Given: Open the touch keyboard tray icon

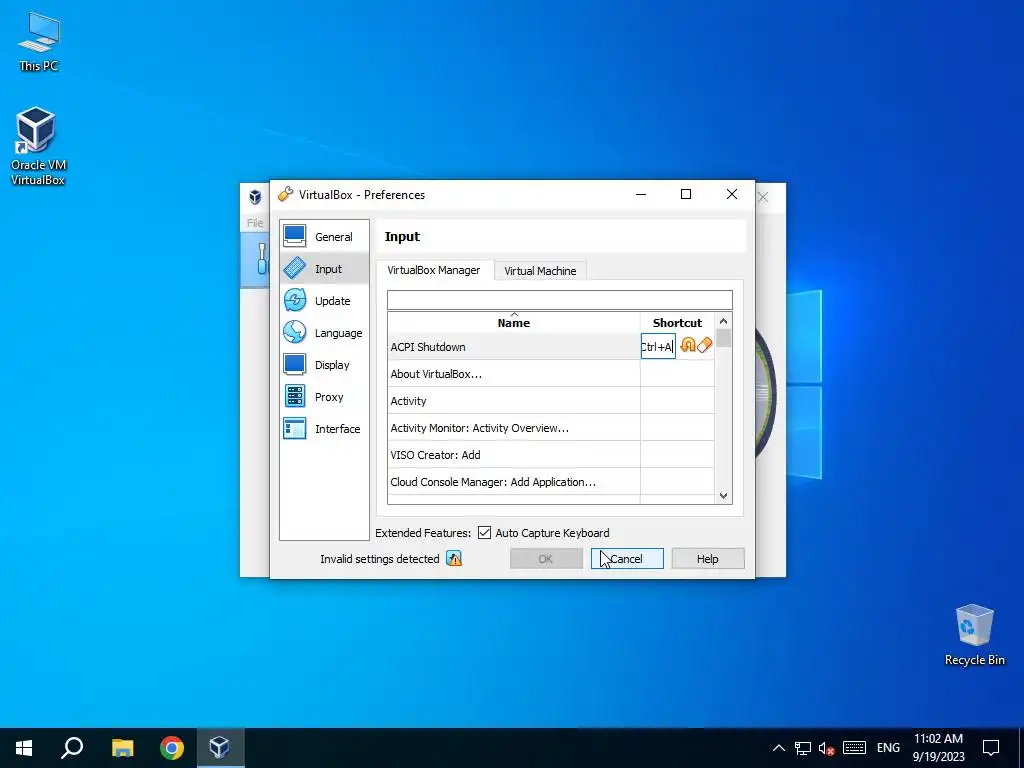Looking at the screenshot, I should 854,748.
